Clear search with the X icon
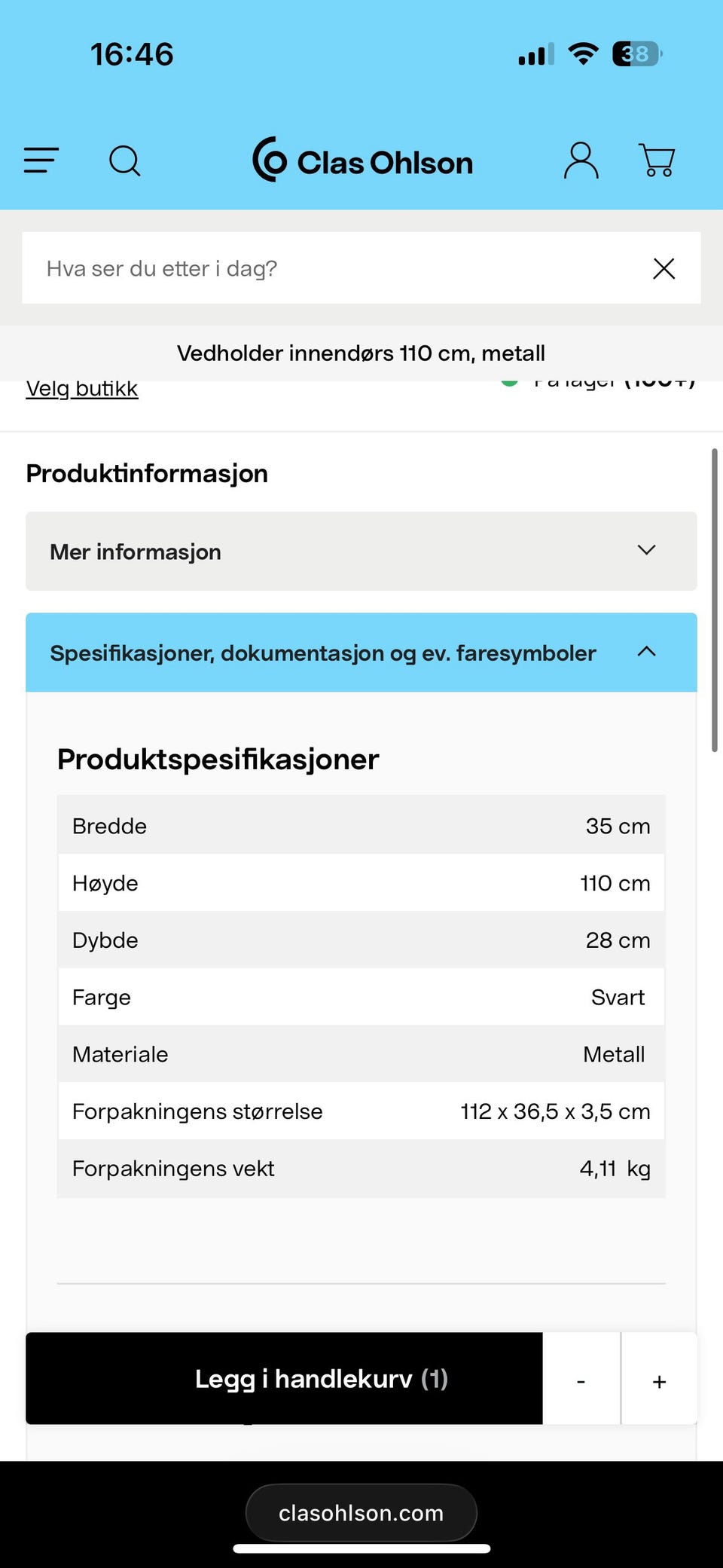This screenshot has height=1568, width=723. 664,268
